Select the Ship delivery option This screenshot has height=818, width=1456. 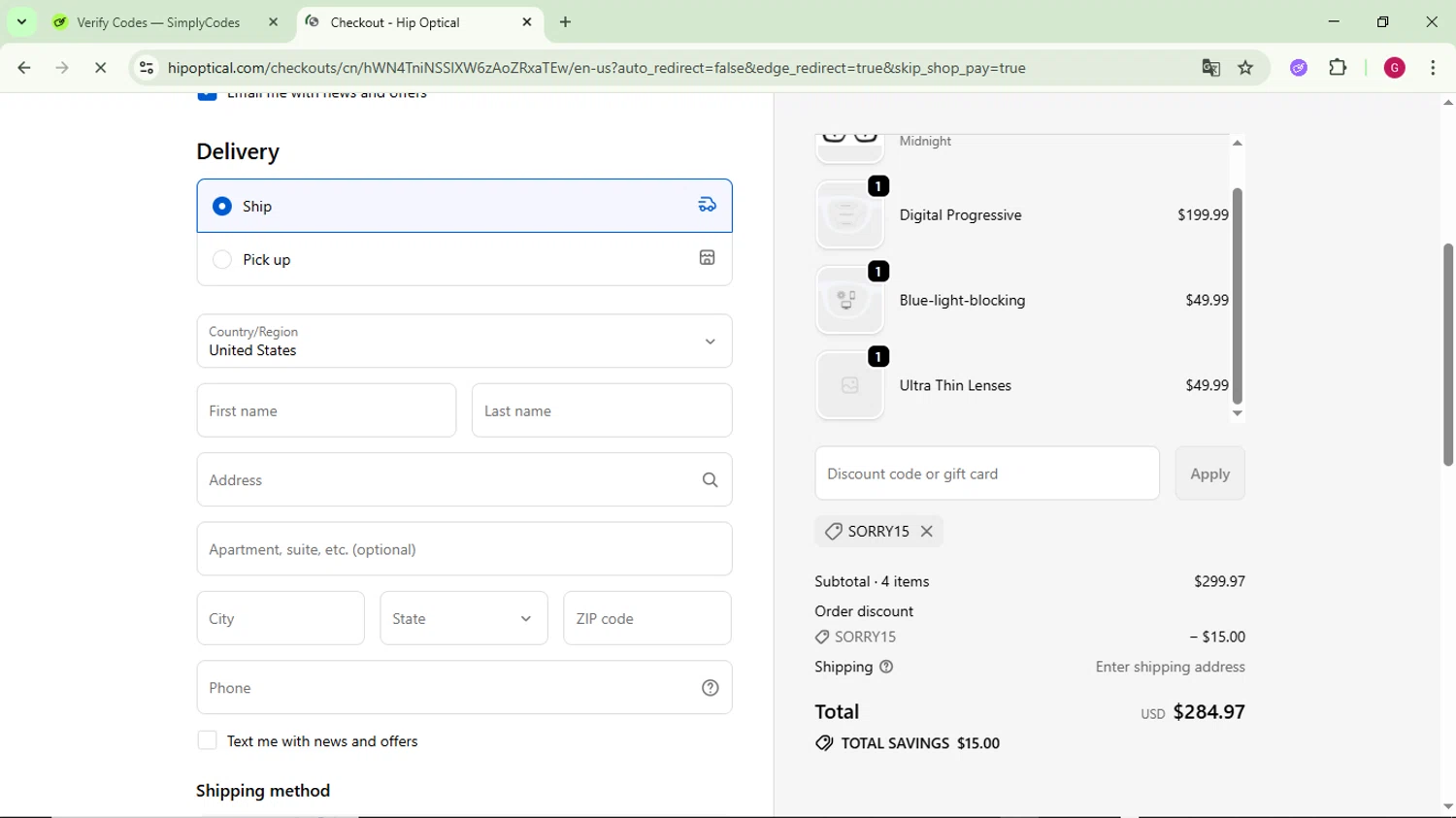(222, 206)
